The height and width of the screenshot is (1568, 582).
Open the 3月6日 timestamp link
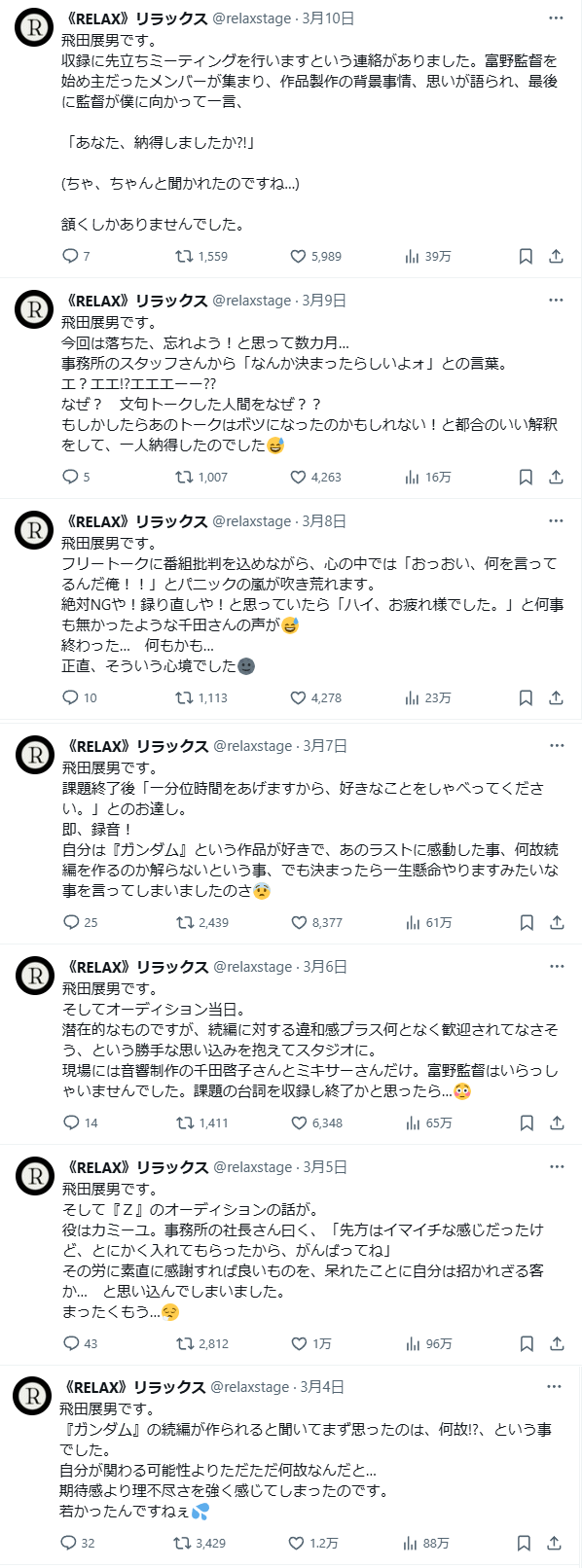point(325,967)
